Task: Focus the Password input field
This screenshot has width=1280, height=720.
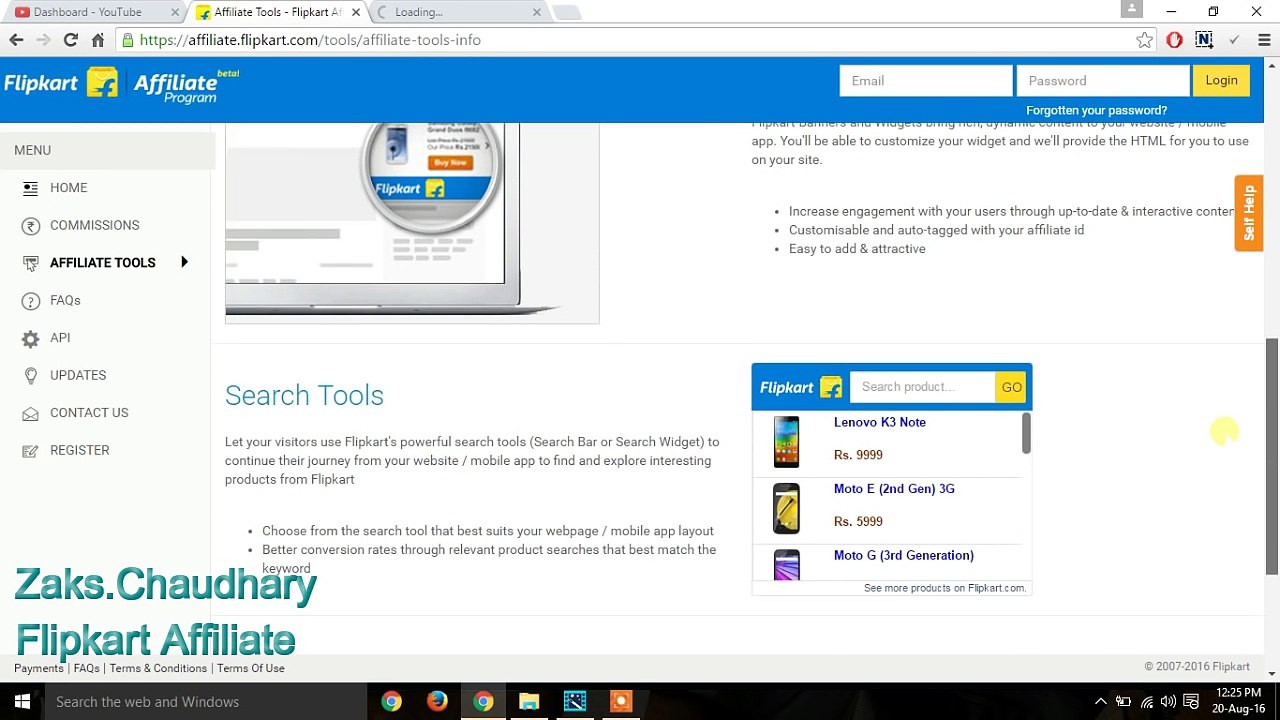Action: [1103, 81]
